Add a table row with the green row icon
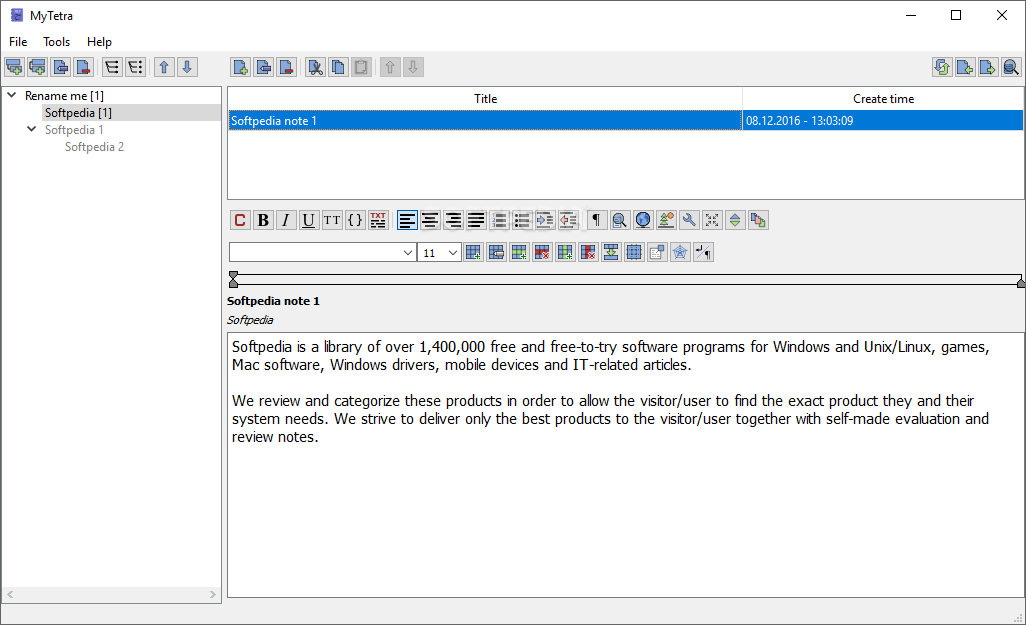1026x625 pixels. (x=519, y=253)
